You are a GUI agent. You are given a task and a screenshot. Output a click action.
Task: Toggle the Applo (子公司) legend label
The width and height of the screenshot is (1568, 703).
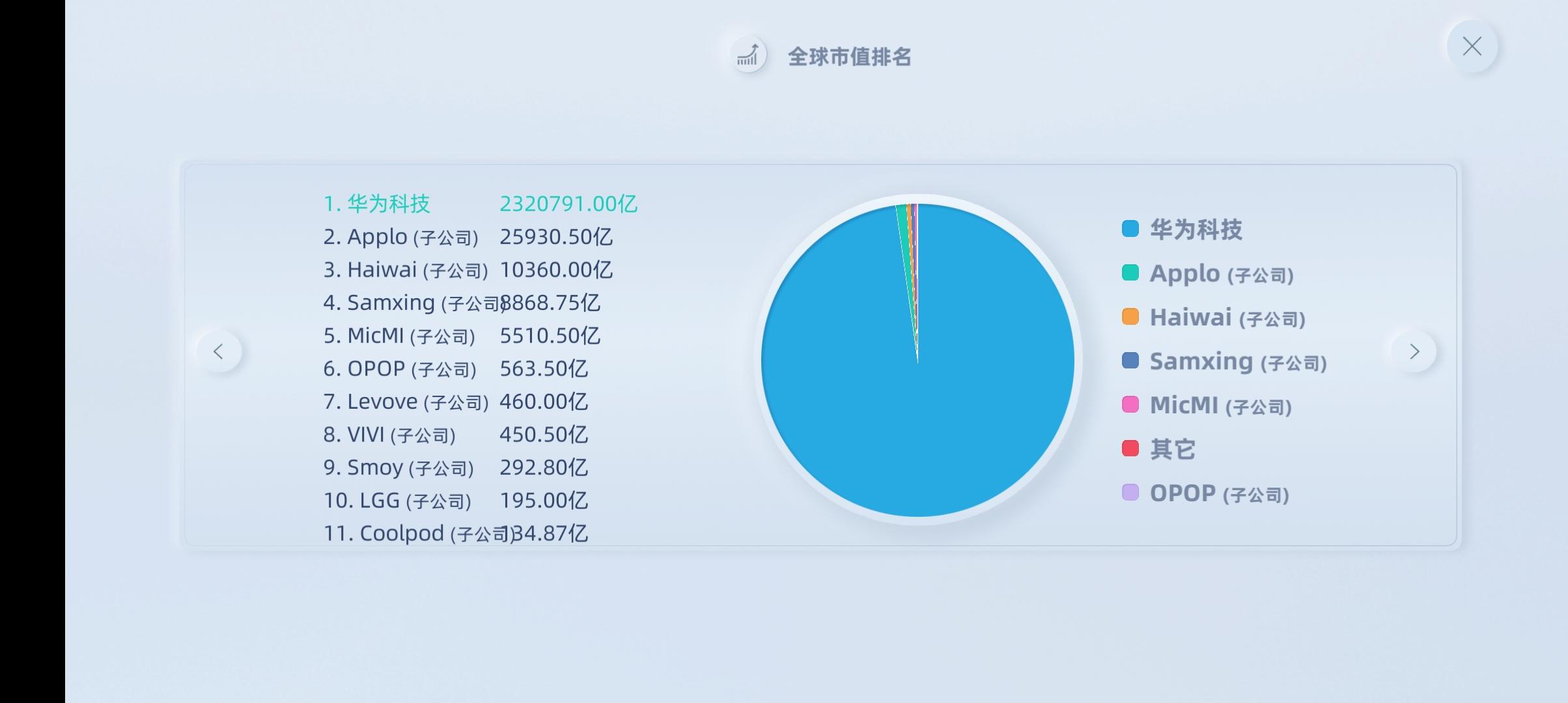[x=1222, y=273]
